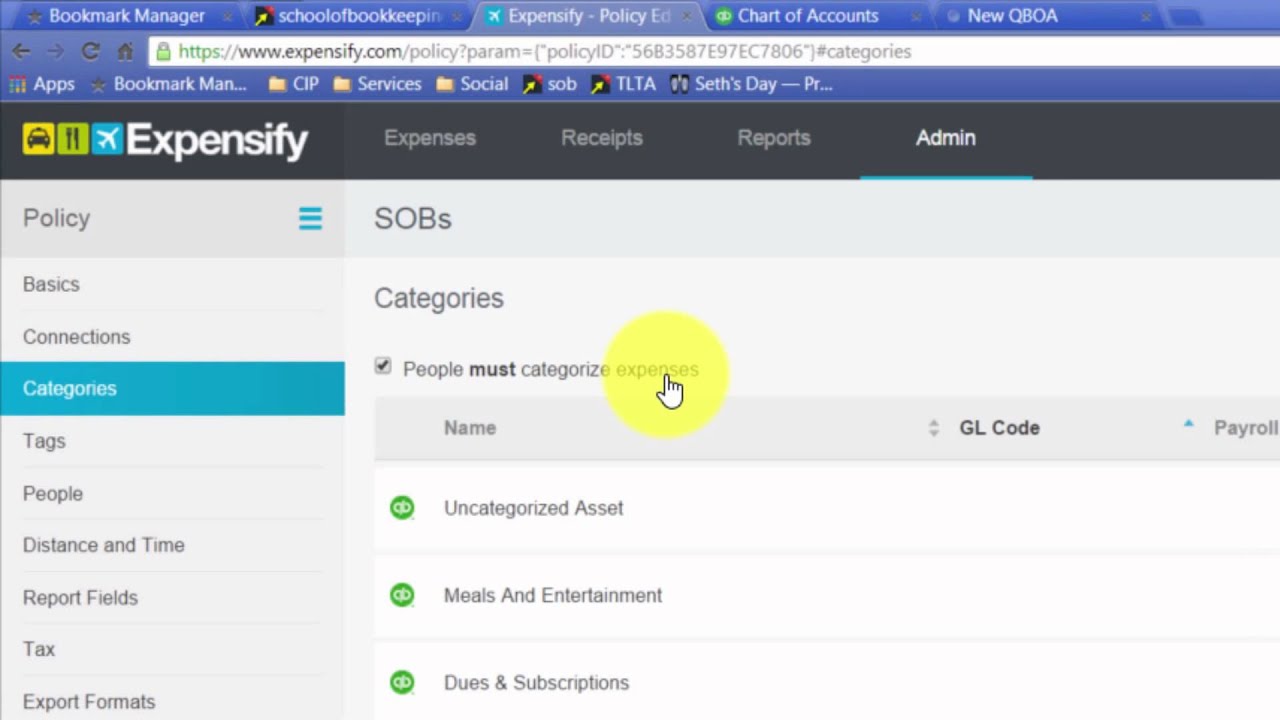
Task: Sort categories by Name column arrows
Action: (x=934, y=428)
